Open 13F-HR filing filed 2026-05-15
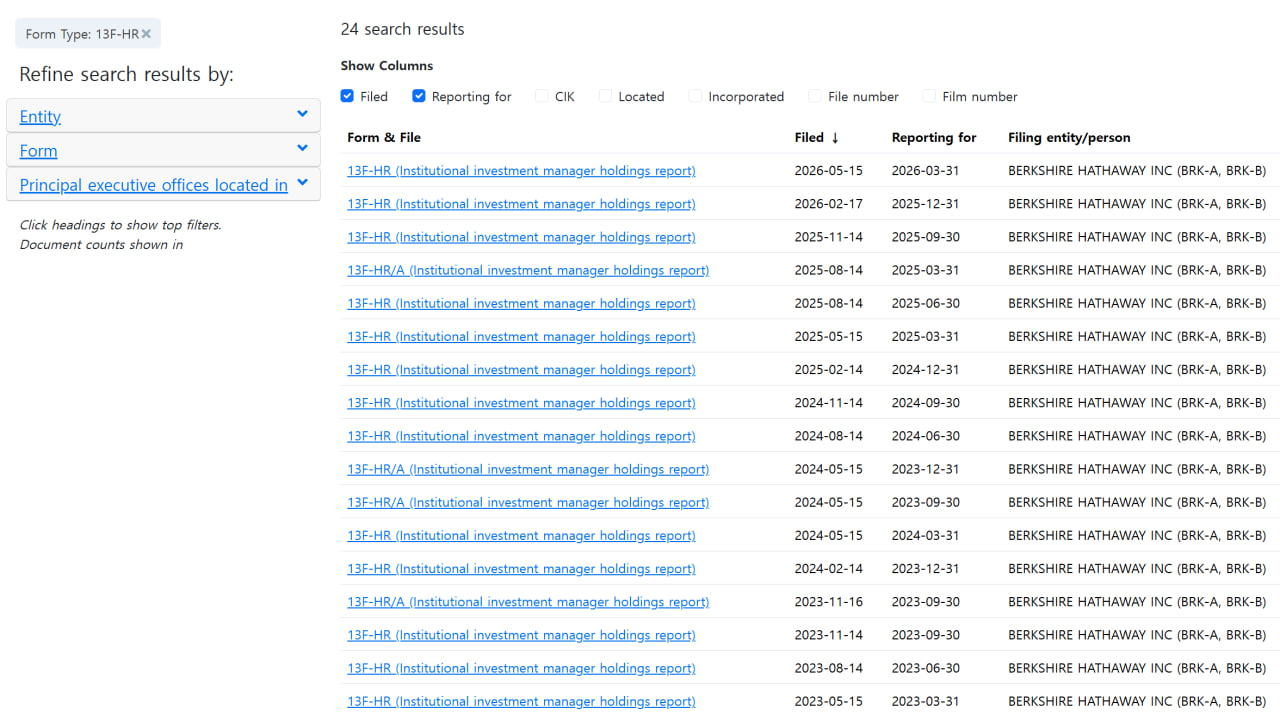Viewport: 1280px width, 715px height. coord(521,171)
